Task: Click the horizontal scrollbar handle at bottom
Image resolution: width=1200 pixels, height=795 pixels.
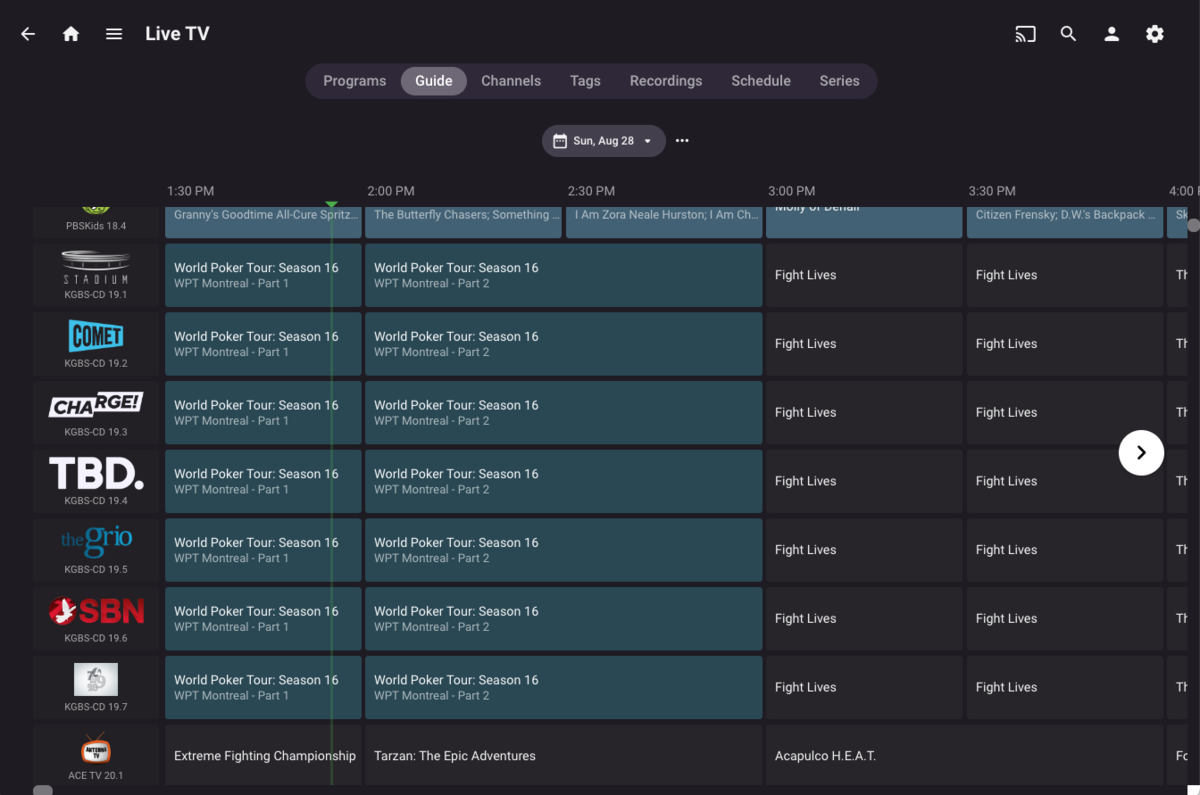Action: [43, 790]
